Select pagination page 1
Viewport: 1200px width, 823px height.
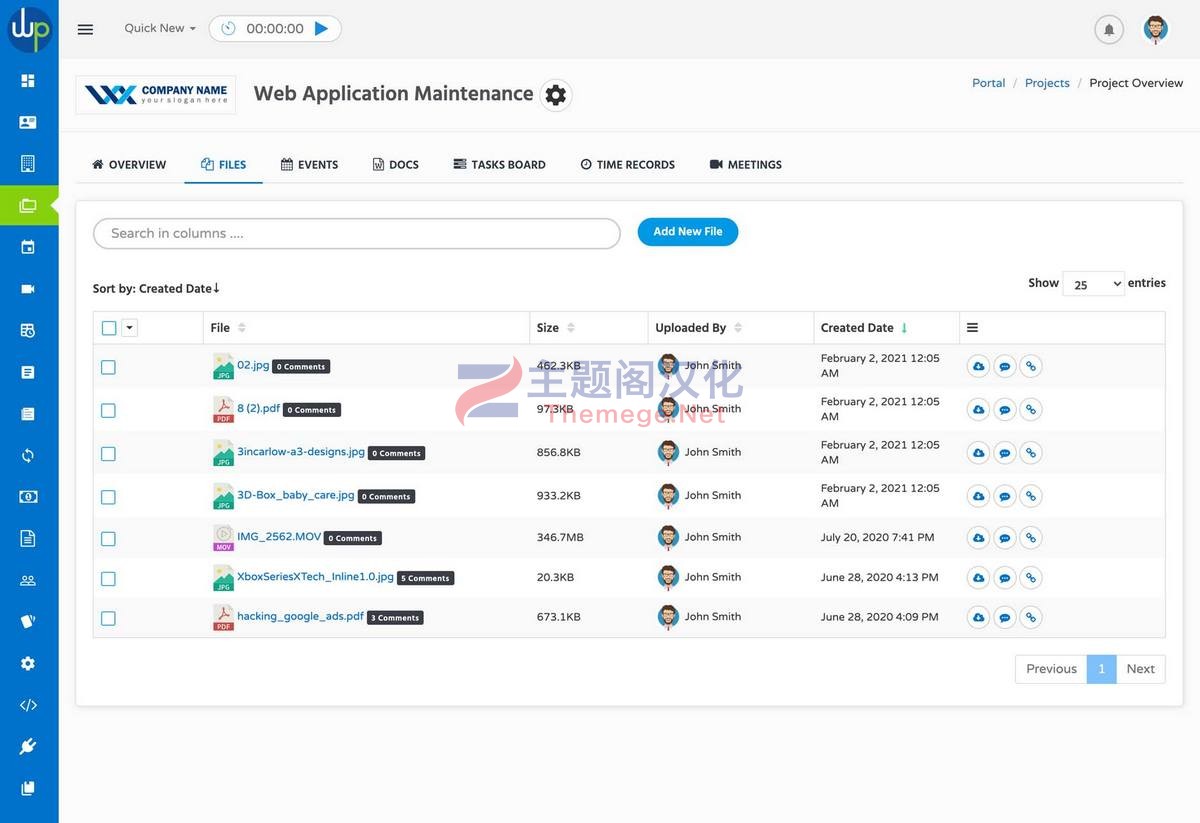coord(1101,669)
